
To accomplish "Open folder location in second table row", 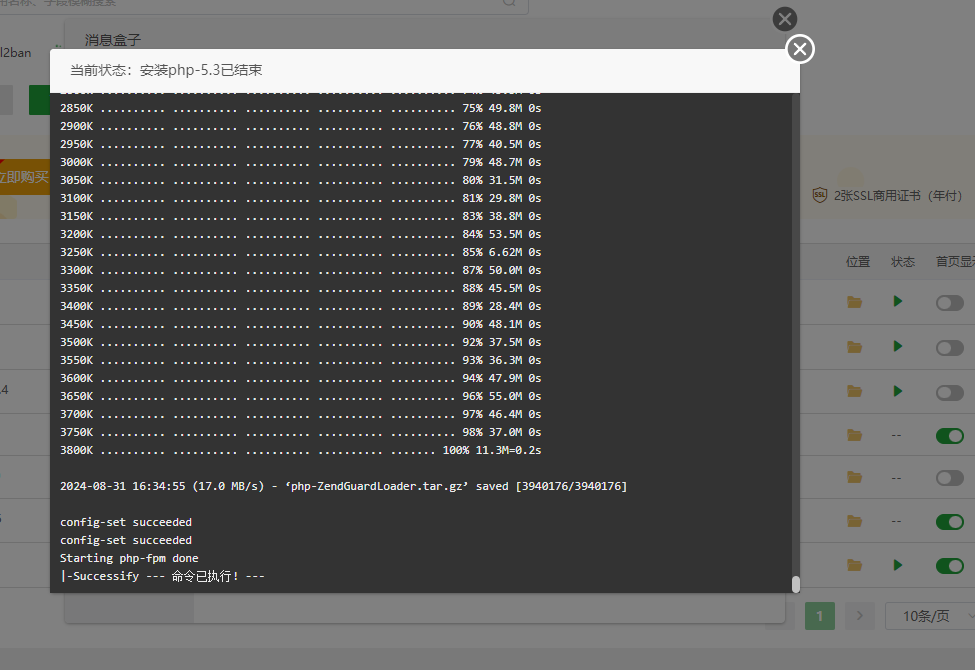I will 854,347.
